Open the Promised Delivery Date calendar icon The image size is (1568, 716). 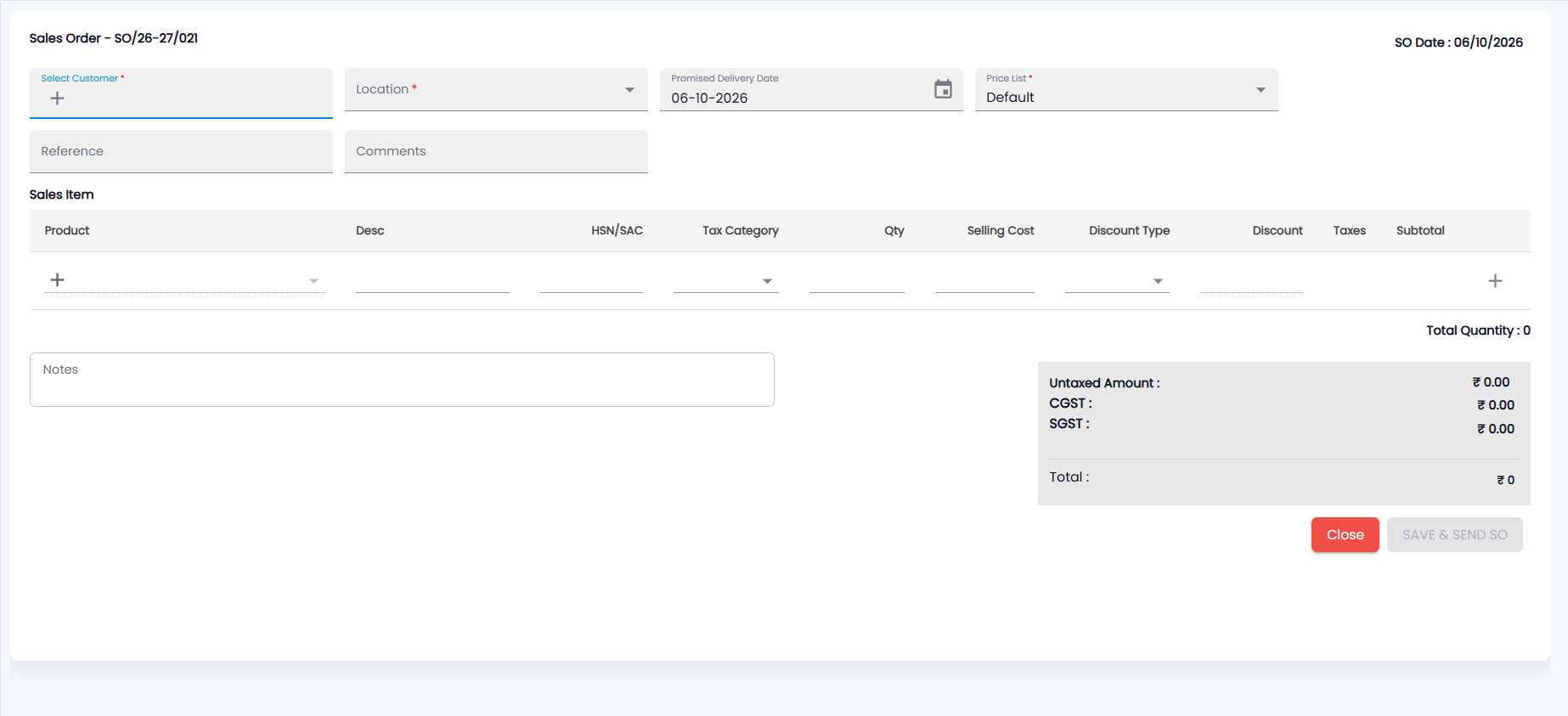(x=943, y=89)
